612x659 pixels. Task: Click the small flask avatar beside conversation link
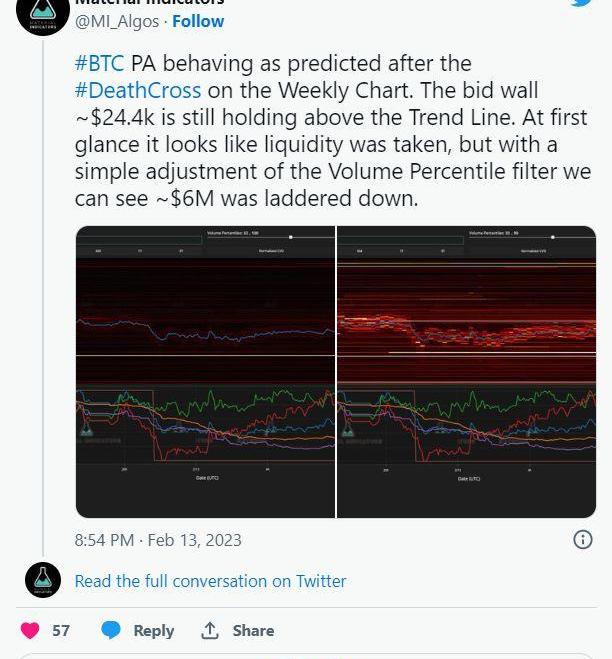pyautogui.click(x=42, y=580)
